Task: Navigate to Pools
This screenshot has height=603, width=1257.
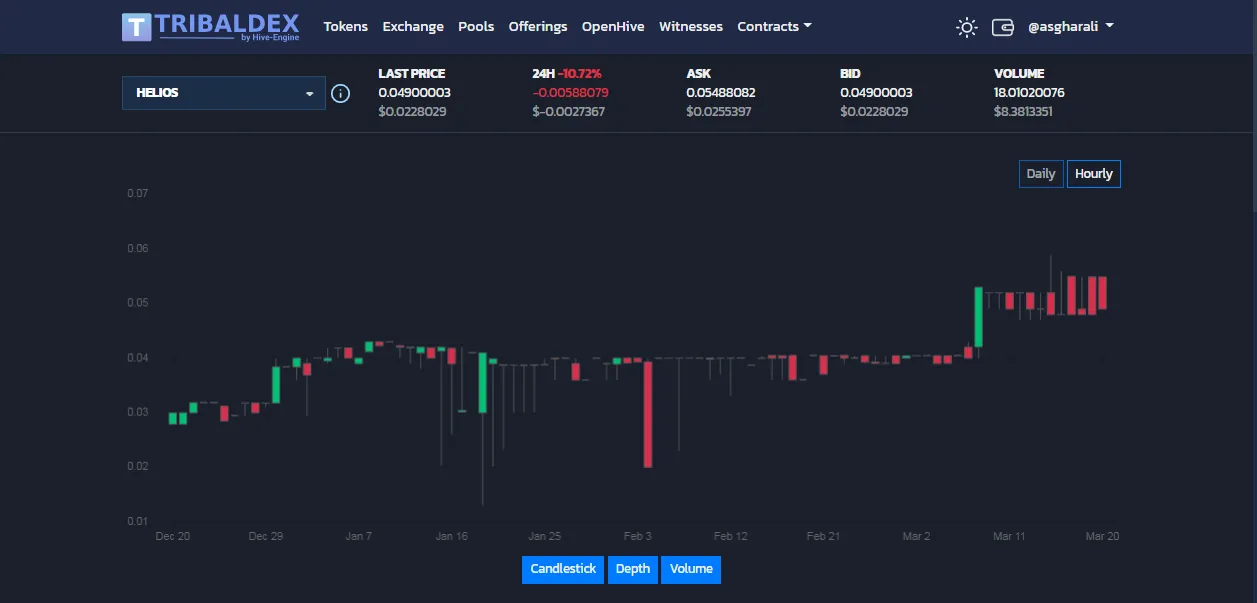Action: 476,27
